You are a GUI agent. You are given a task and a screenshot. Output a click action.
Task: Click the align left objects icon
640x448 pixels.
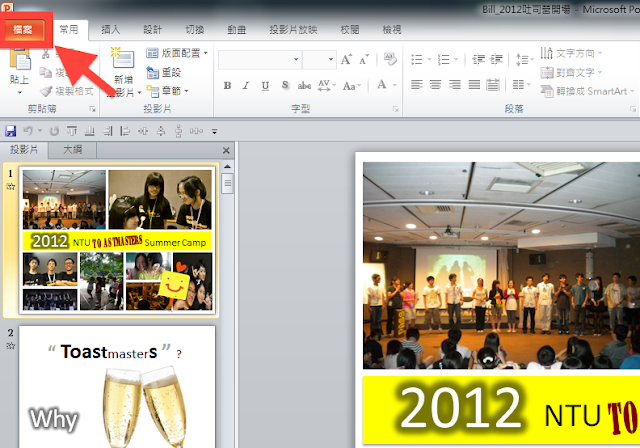click(x=125, y=131)
